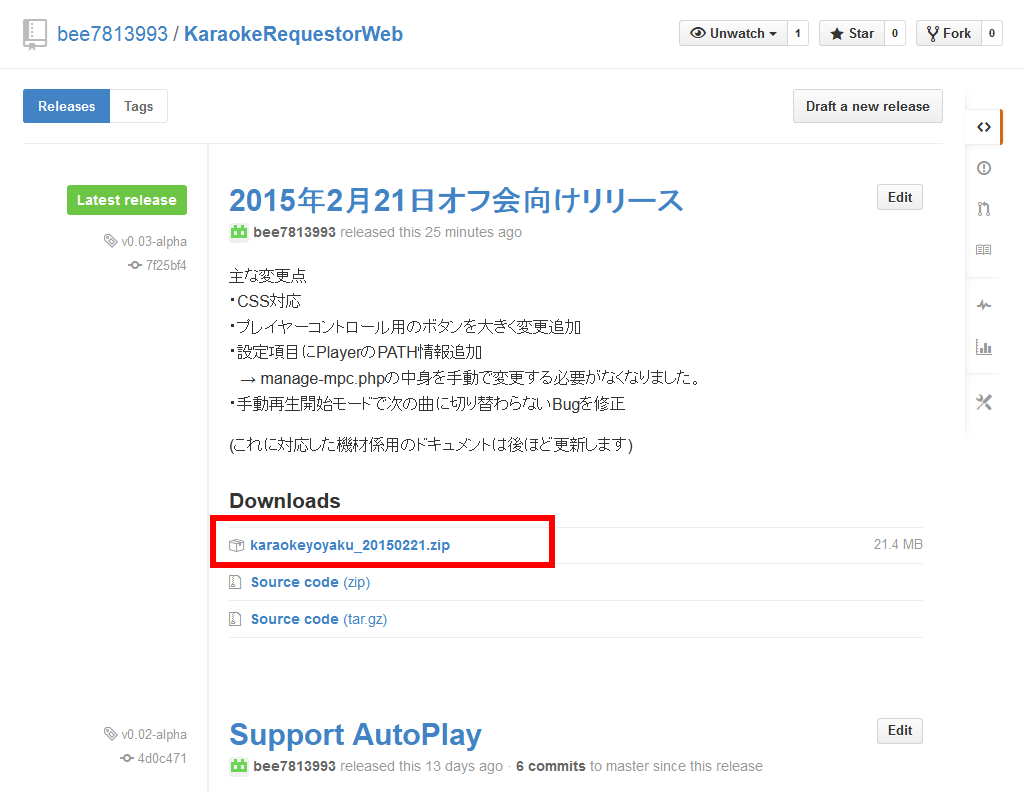Image resolution: width=1025 pixels, height=792 pixels.
Task: Click the repository book icon beside bee7813993
Action: click(x=35, y=35)
